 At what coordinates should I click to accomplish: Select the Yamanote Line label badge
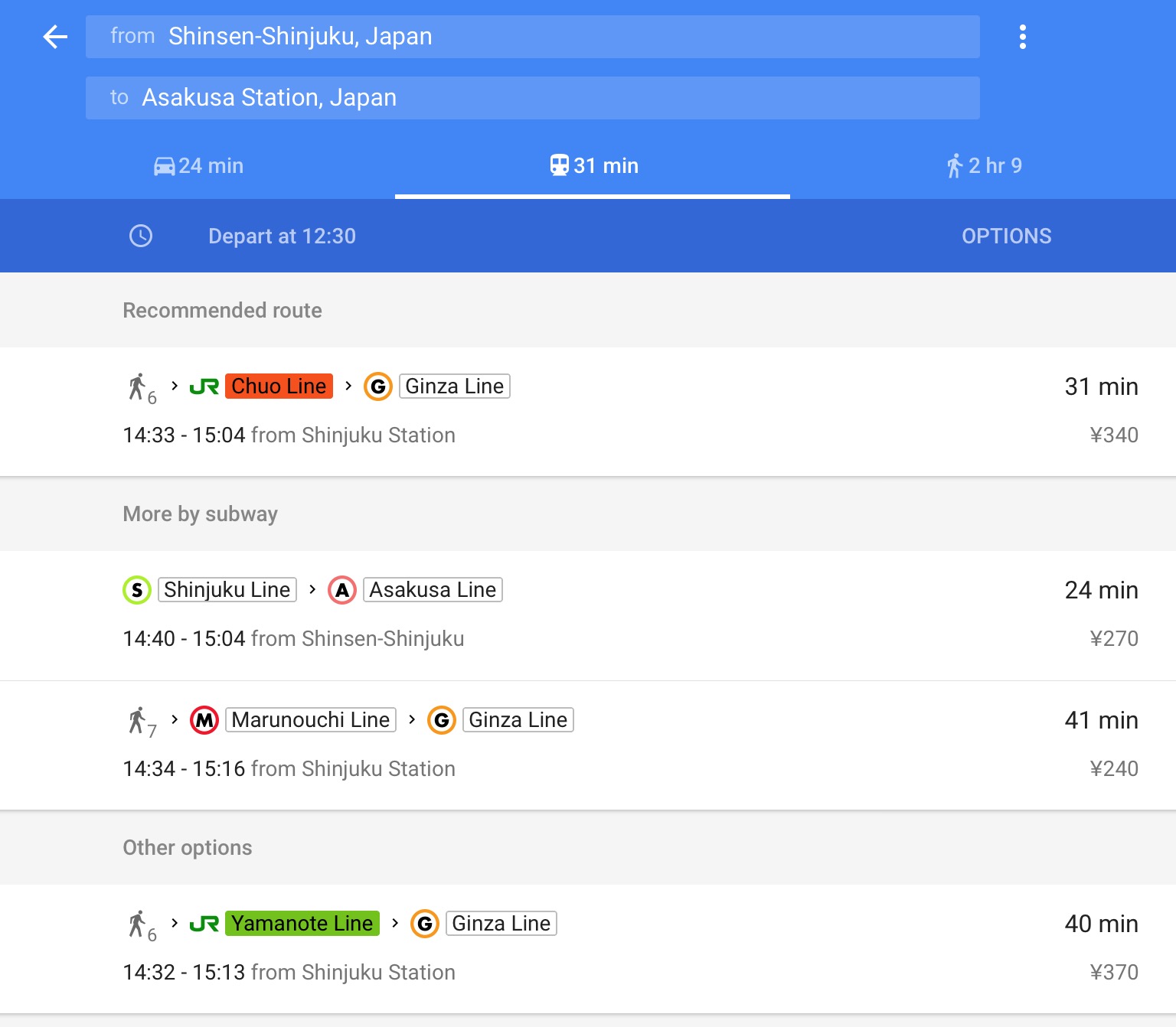tap(302, 924)
